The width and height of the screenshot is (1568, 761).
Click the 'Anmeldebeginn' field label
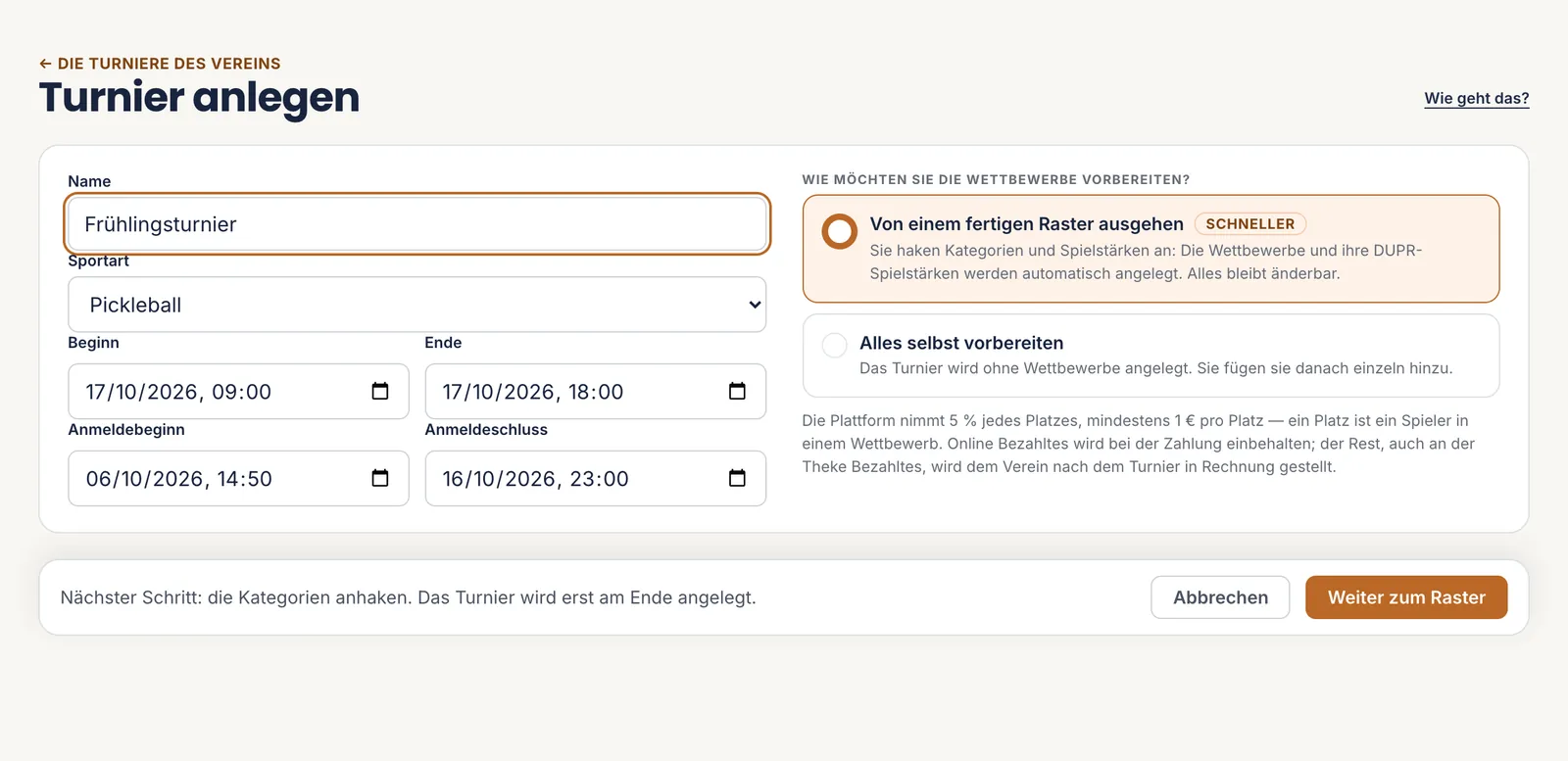[x=126, y=430]
